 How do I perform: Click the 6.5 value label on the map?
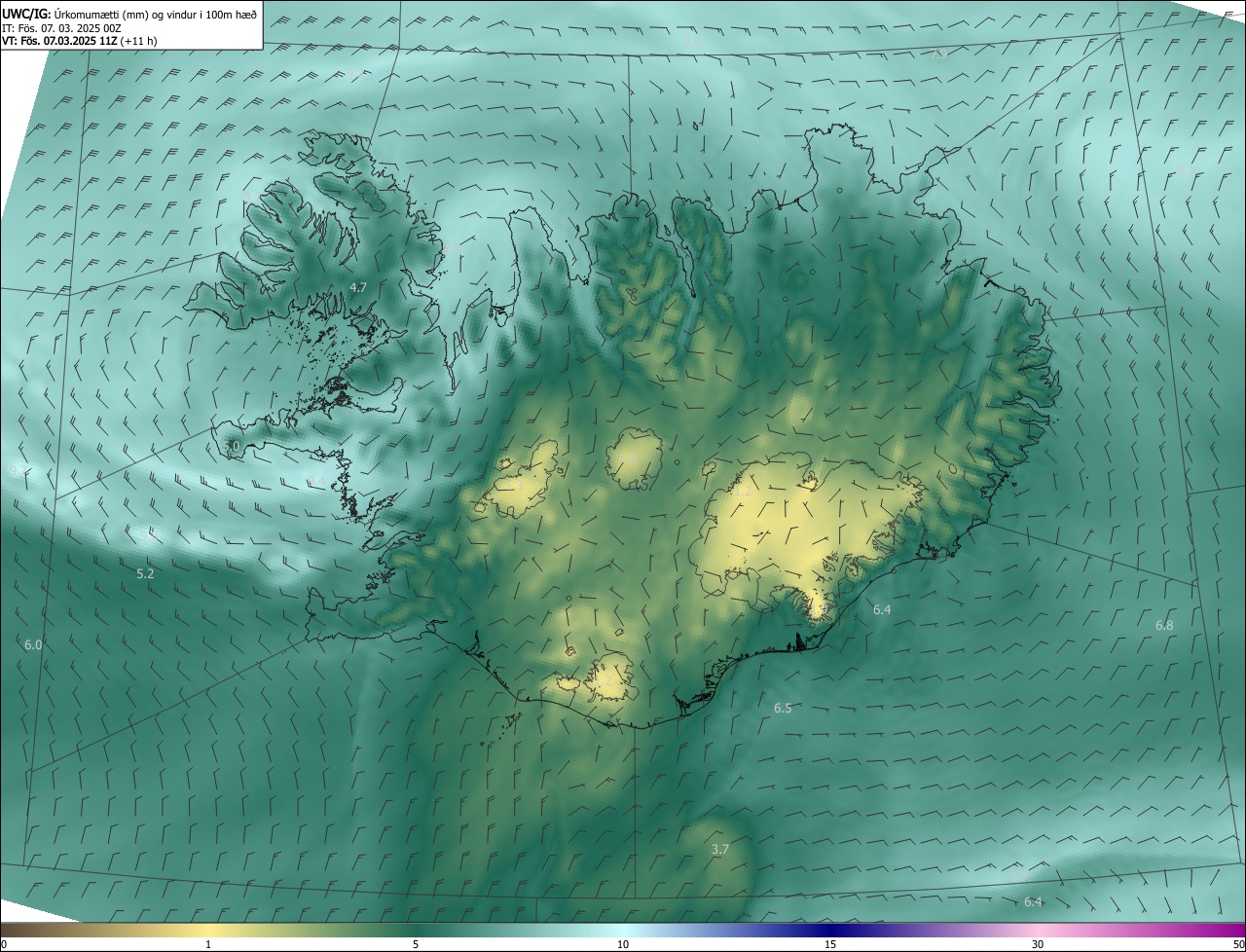tap(783, 708)
